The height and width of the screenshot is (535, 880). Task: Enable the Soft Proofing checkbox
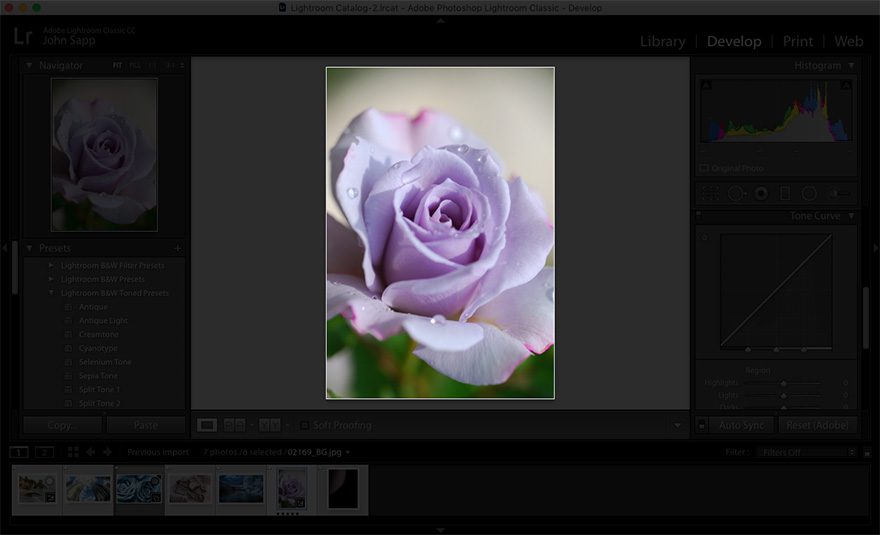coord(304,425)
